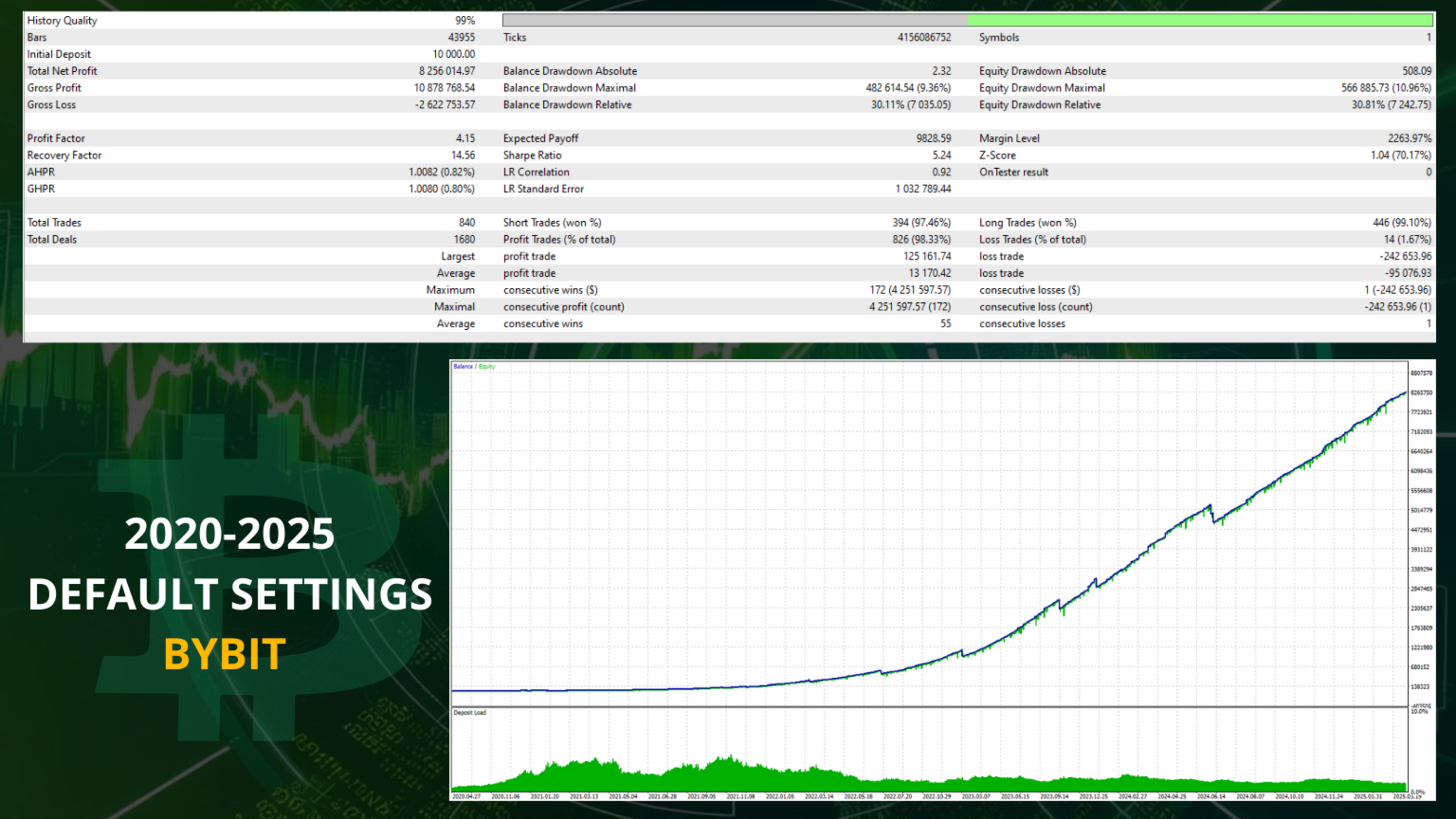Click the History Quality progress bar
Screen dimensions: 1456x819
(967, 20)
